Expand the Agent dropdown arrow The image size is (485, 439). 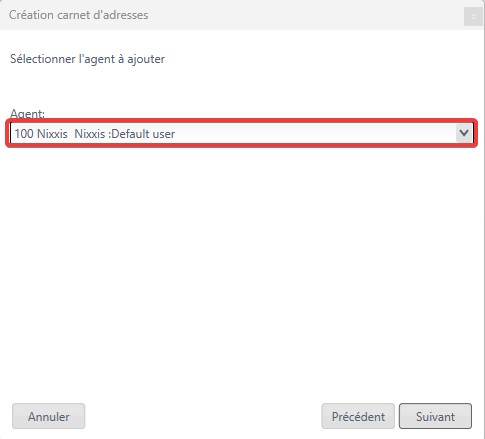click(x=464, y=133)
